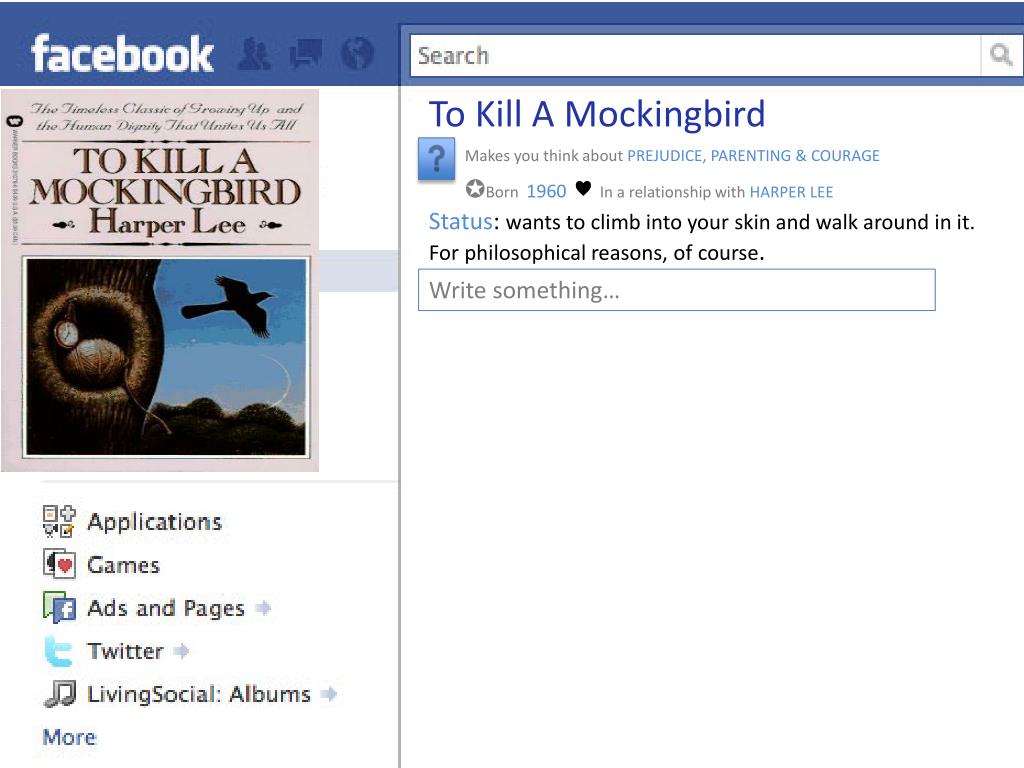
Task: Click the More link in sidebar
Action: (x=69, y=737)
